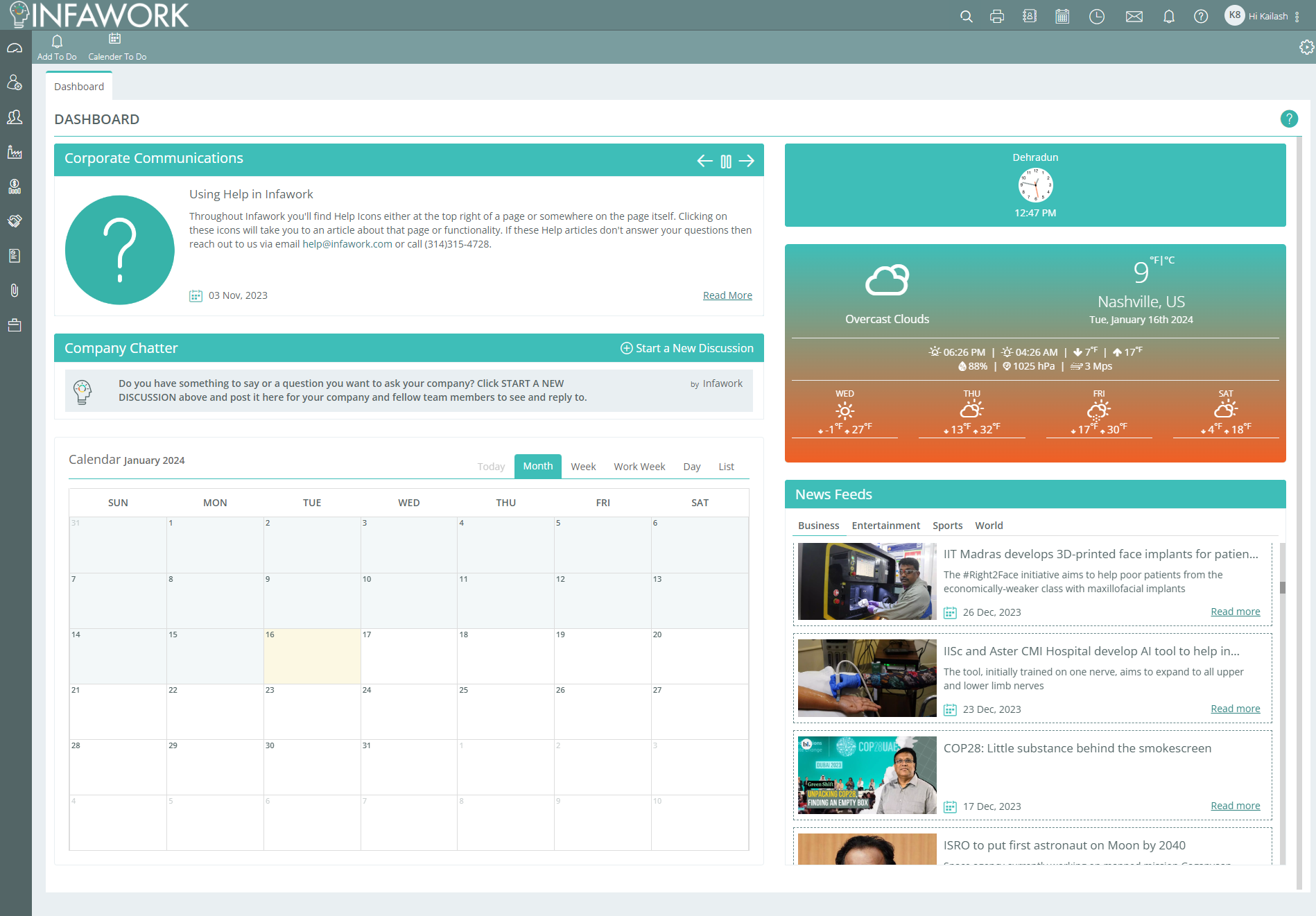The height and width of the screenshot is (916, 1316).
Task: Open the vertical dots user menu
Action: coord(1297,17)
